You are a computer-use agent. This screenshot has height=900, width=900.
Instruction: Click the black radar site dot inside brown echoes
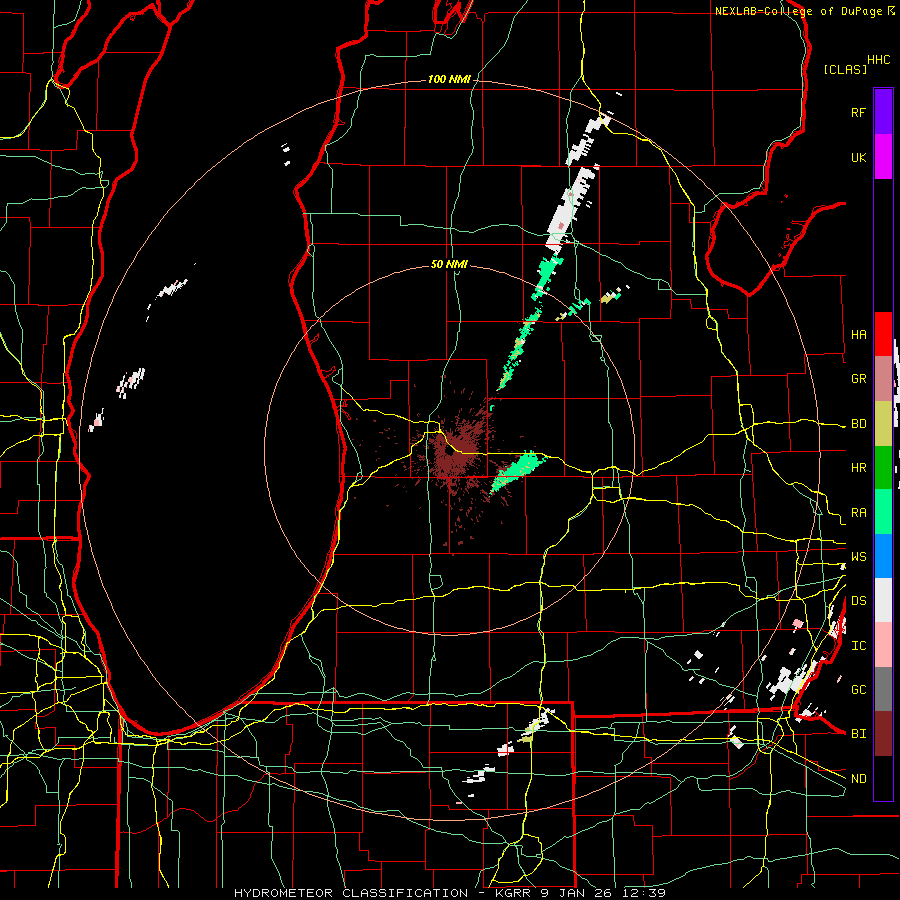tap(448, 452)
